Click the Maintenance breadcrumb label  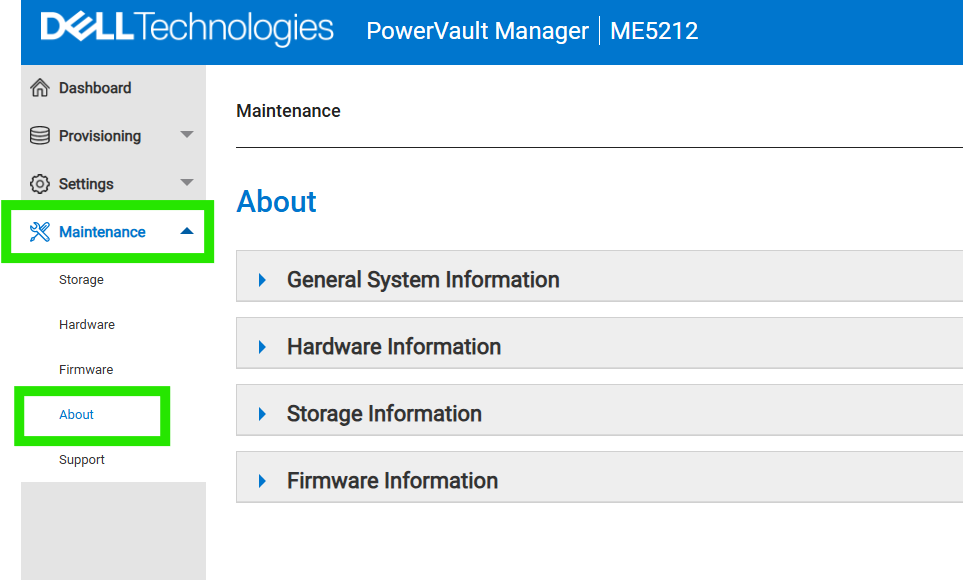288,111
